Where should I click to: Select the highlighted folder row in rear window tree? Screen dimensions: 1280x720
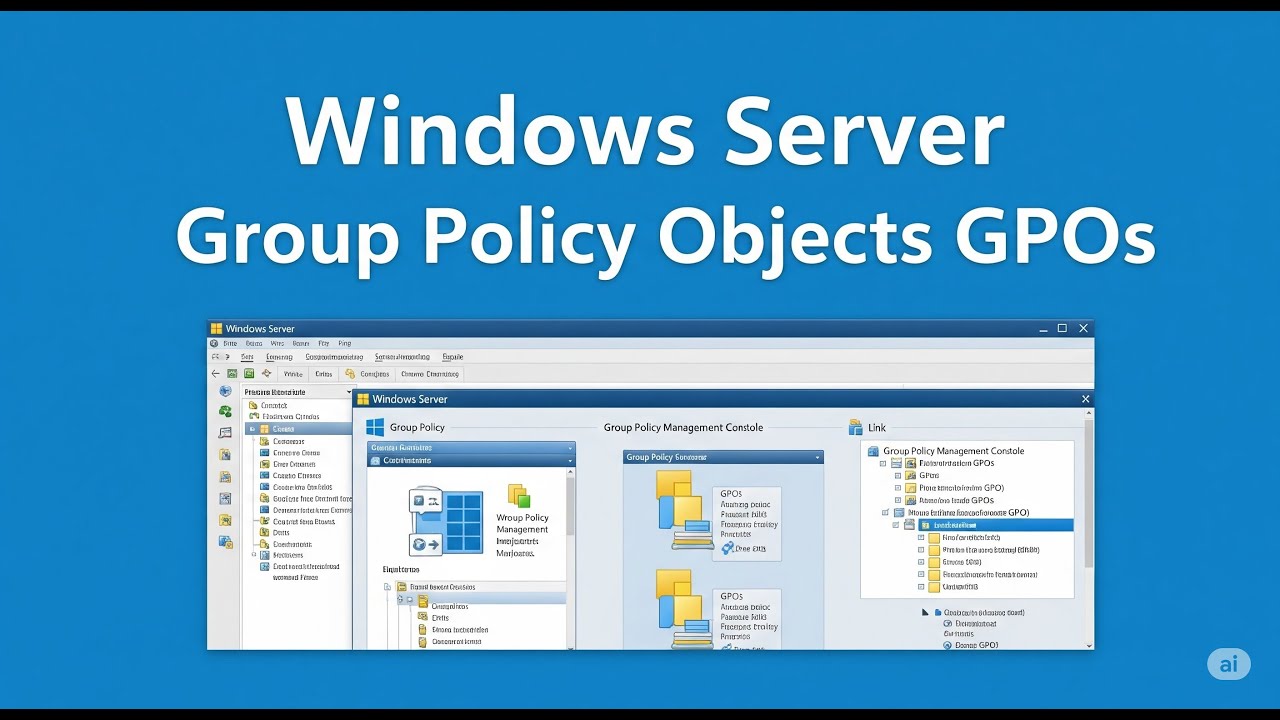[x=298, y=428]
